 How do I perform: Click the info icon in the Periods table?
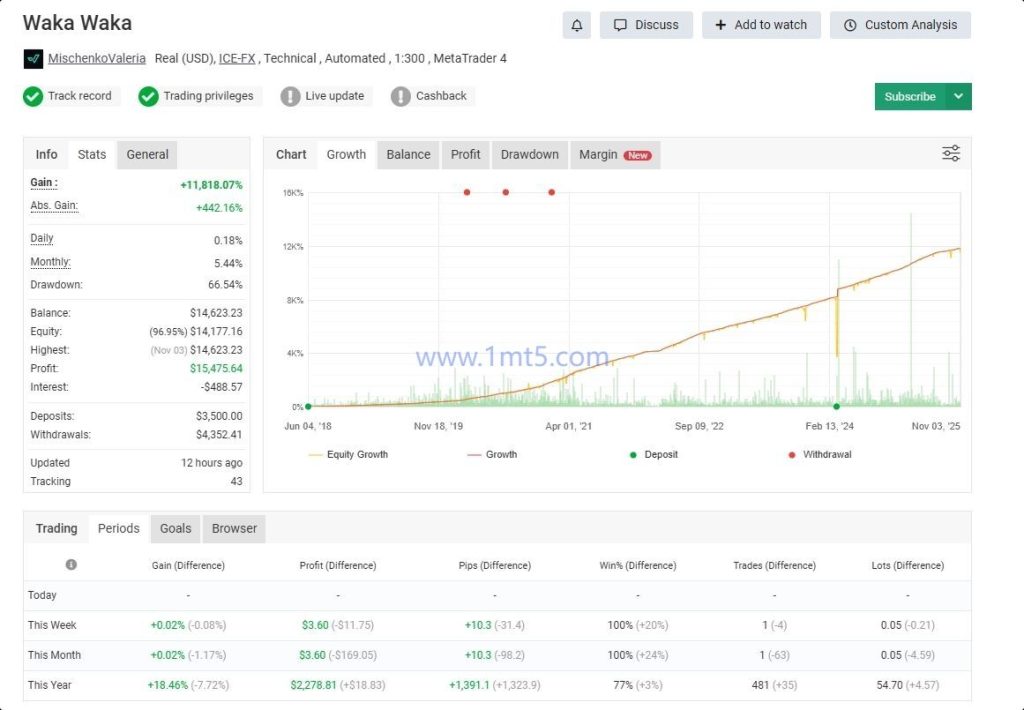click(x=70, y=565)
